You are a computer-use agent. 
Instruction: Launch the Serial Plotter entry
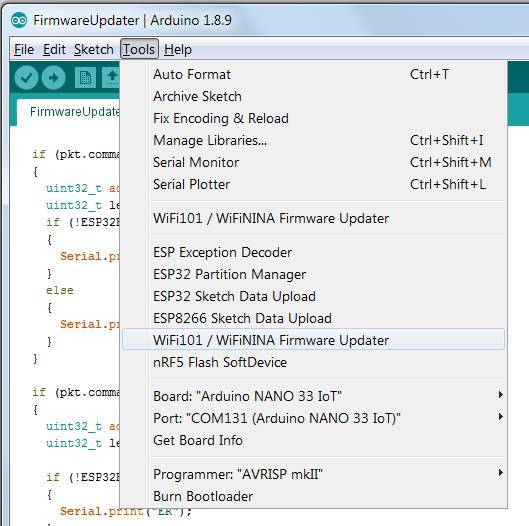[314, 184]
